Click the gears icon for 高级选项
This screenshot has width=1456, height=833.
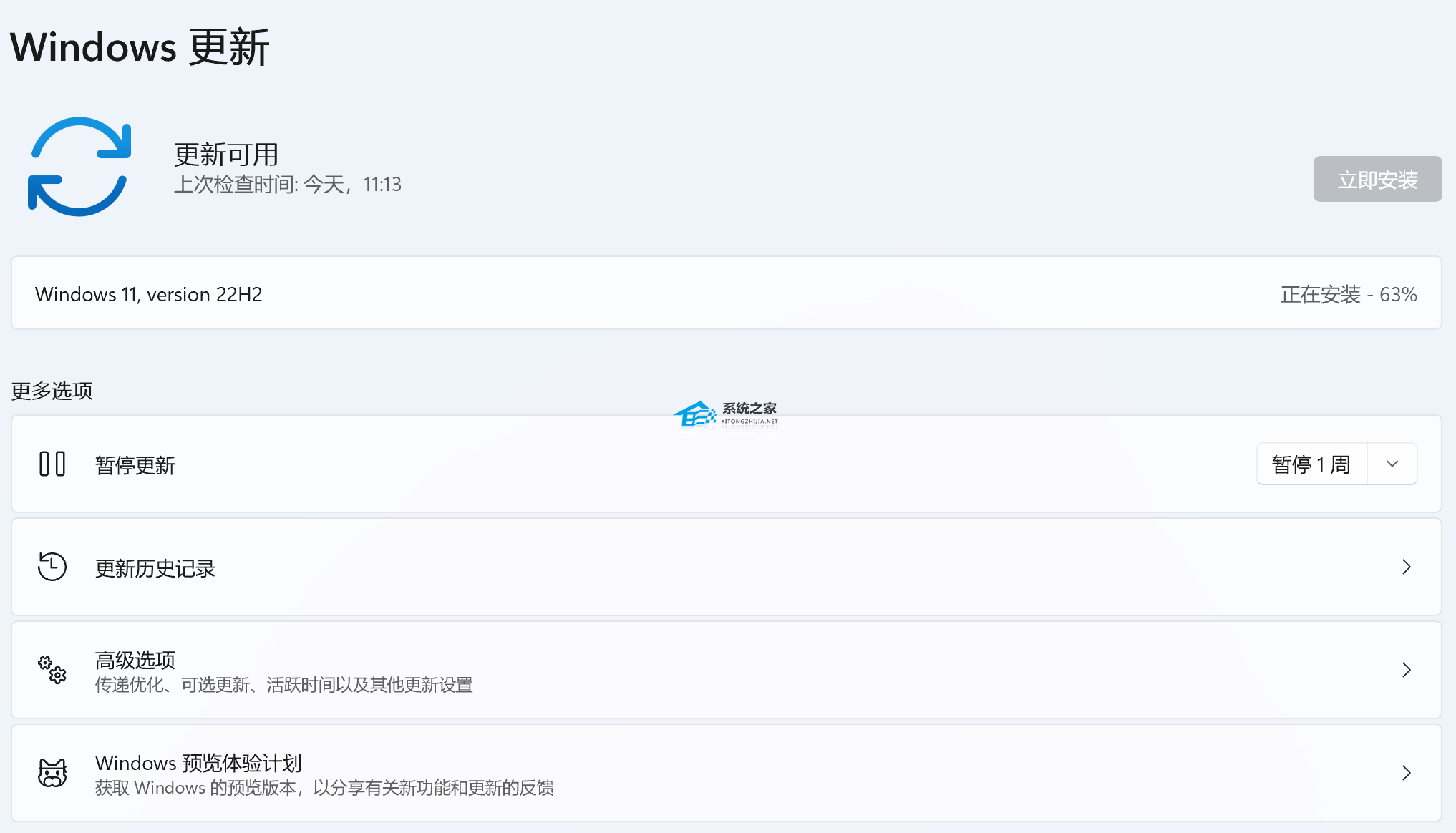click(52, 670)
